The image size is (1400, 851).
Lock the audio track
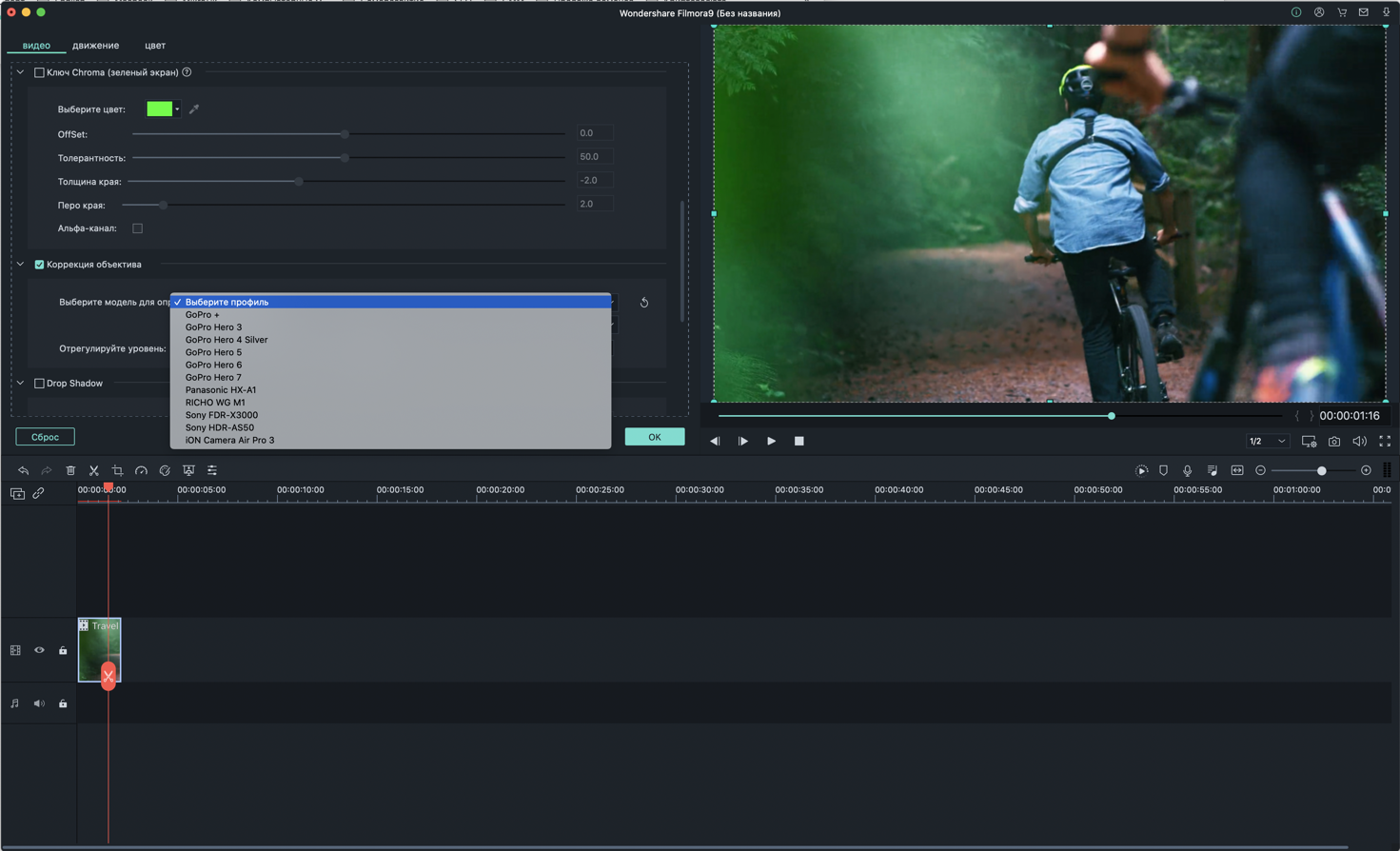63,703
